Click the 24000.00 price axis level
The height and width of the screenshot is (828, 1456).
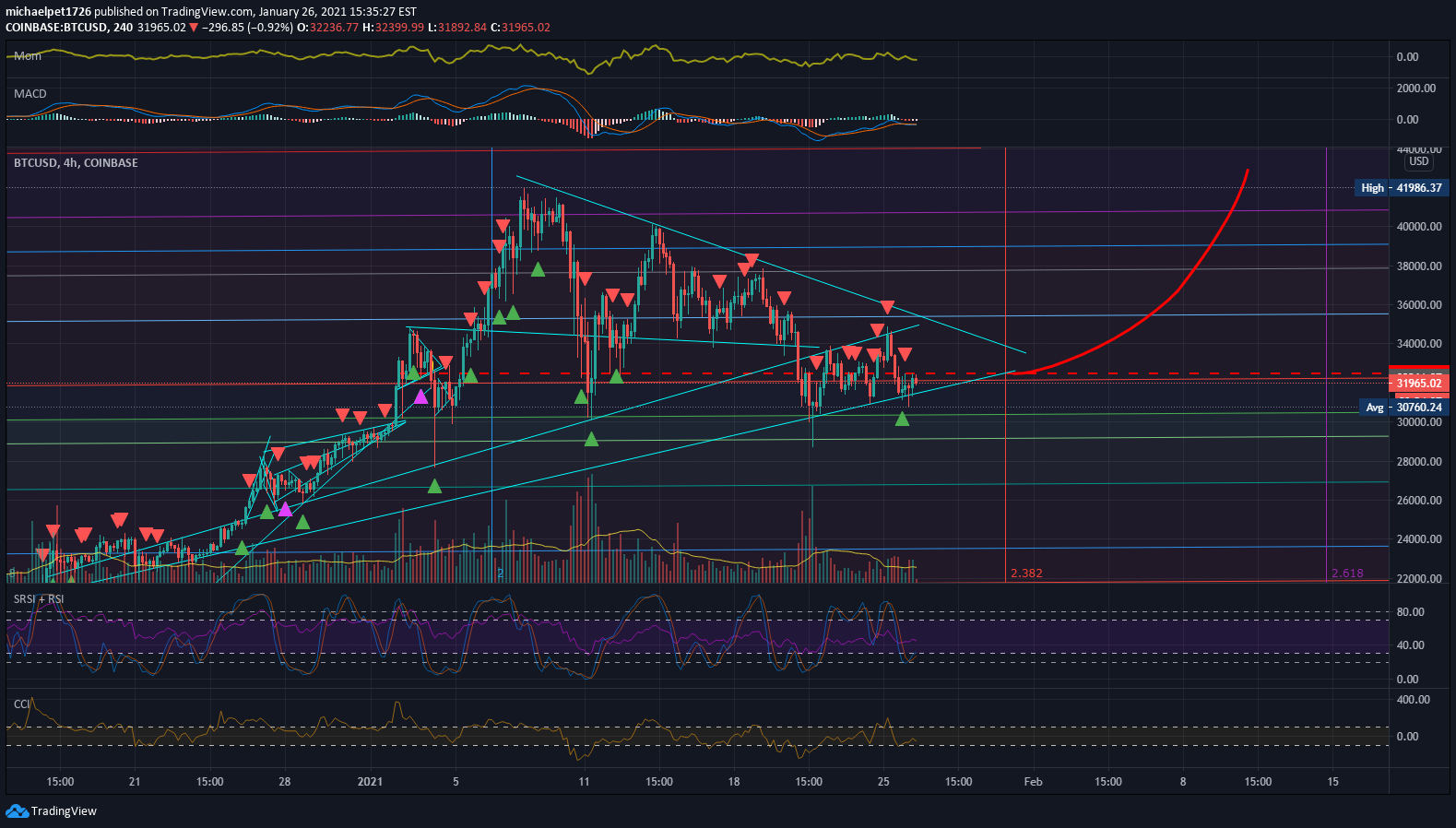coord(1419,539)
